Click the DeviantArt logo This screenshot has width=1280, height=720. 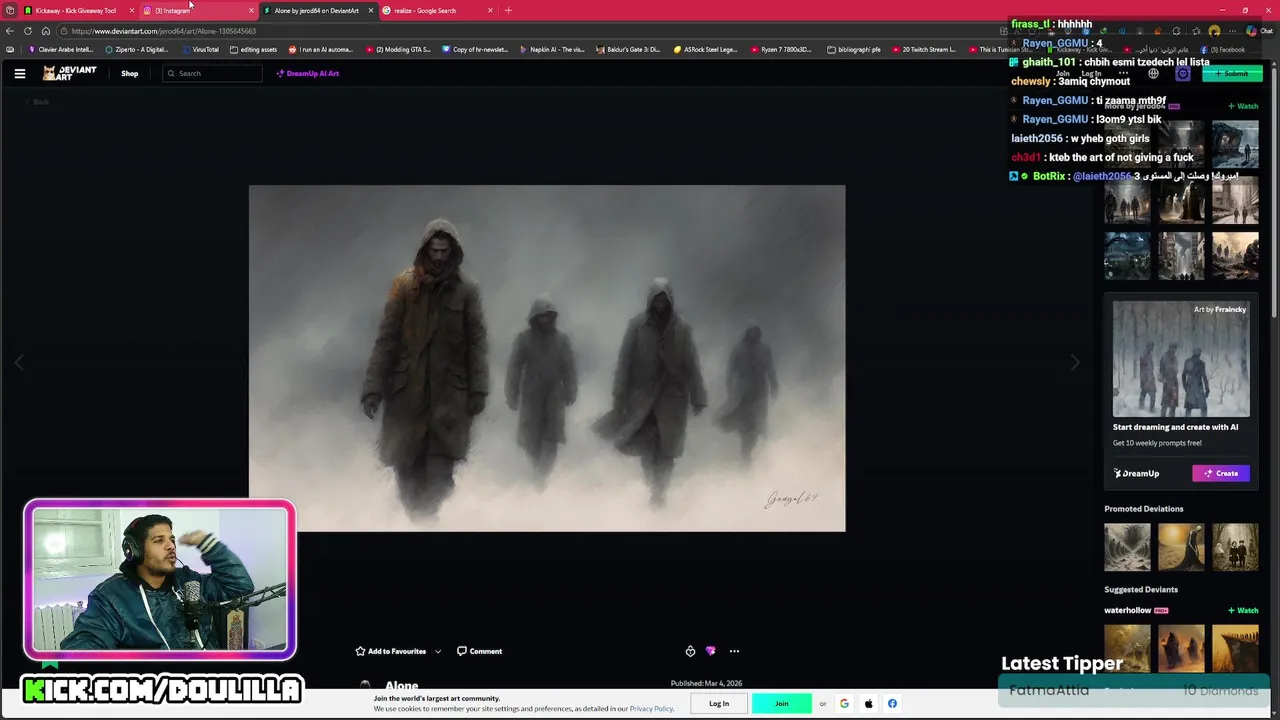click(x=69, y=73)
